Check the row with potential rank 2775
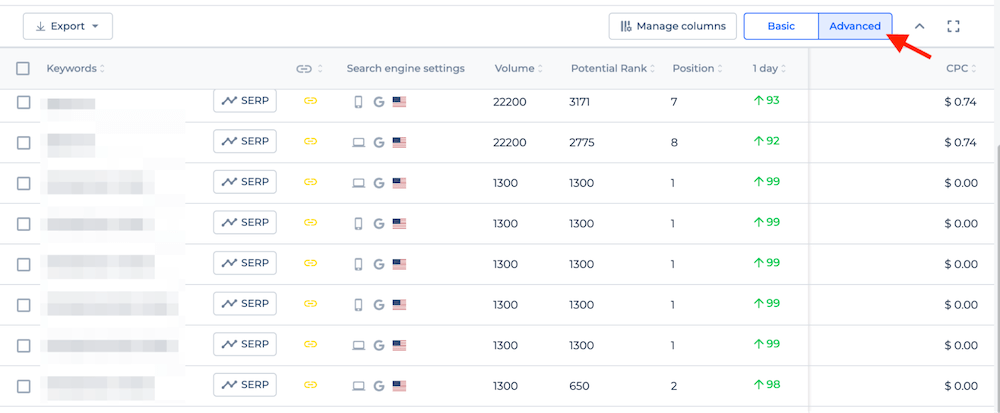 coord(24,143)
